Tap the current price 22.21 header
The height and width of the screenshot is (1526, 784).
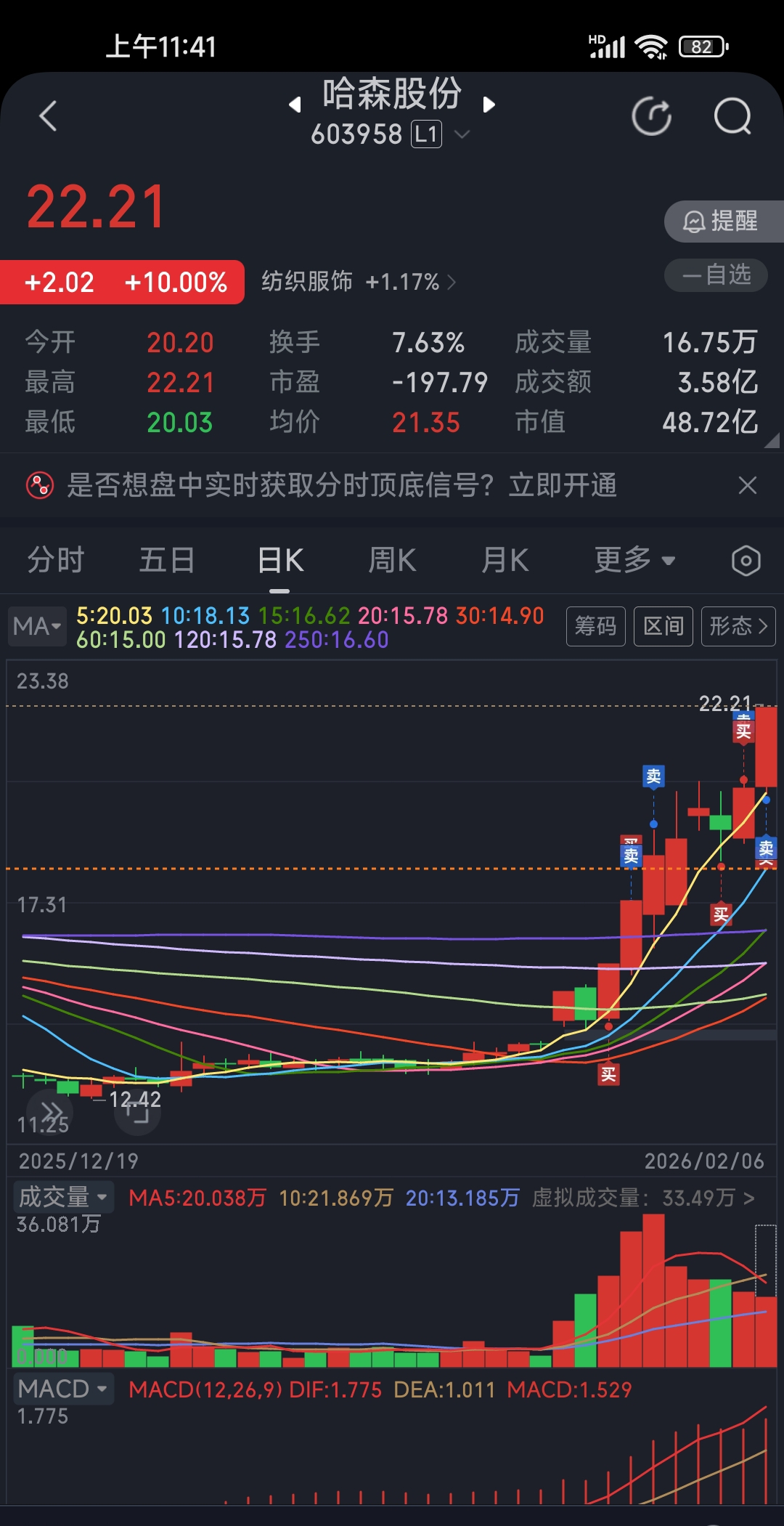pyautogui.click(x=97, y=207)
